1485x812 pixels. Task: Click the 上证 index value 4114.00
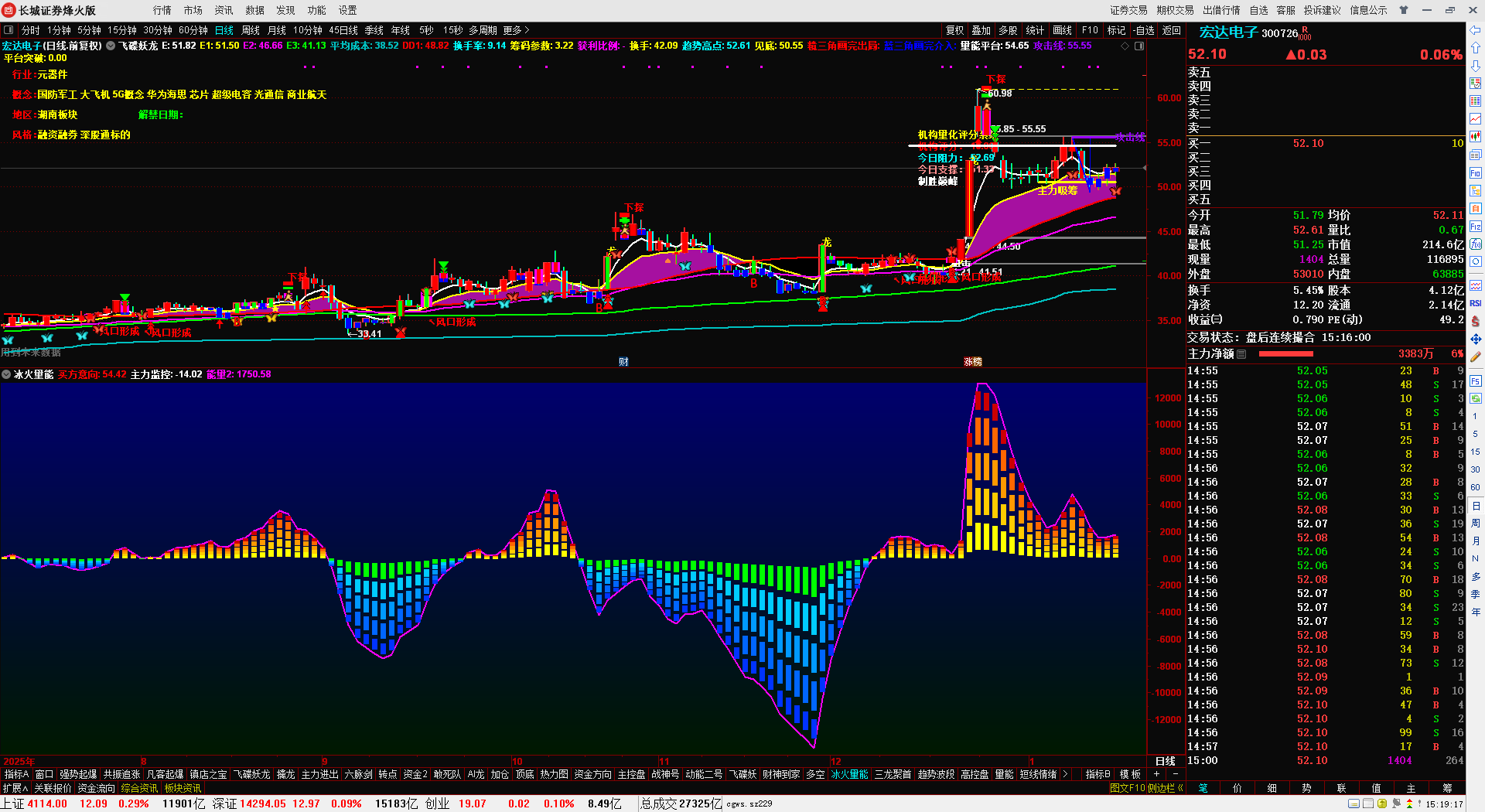click(47, 803)
